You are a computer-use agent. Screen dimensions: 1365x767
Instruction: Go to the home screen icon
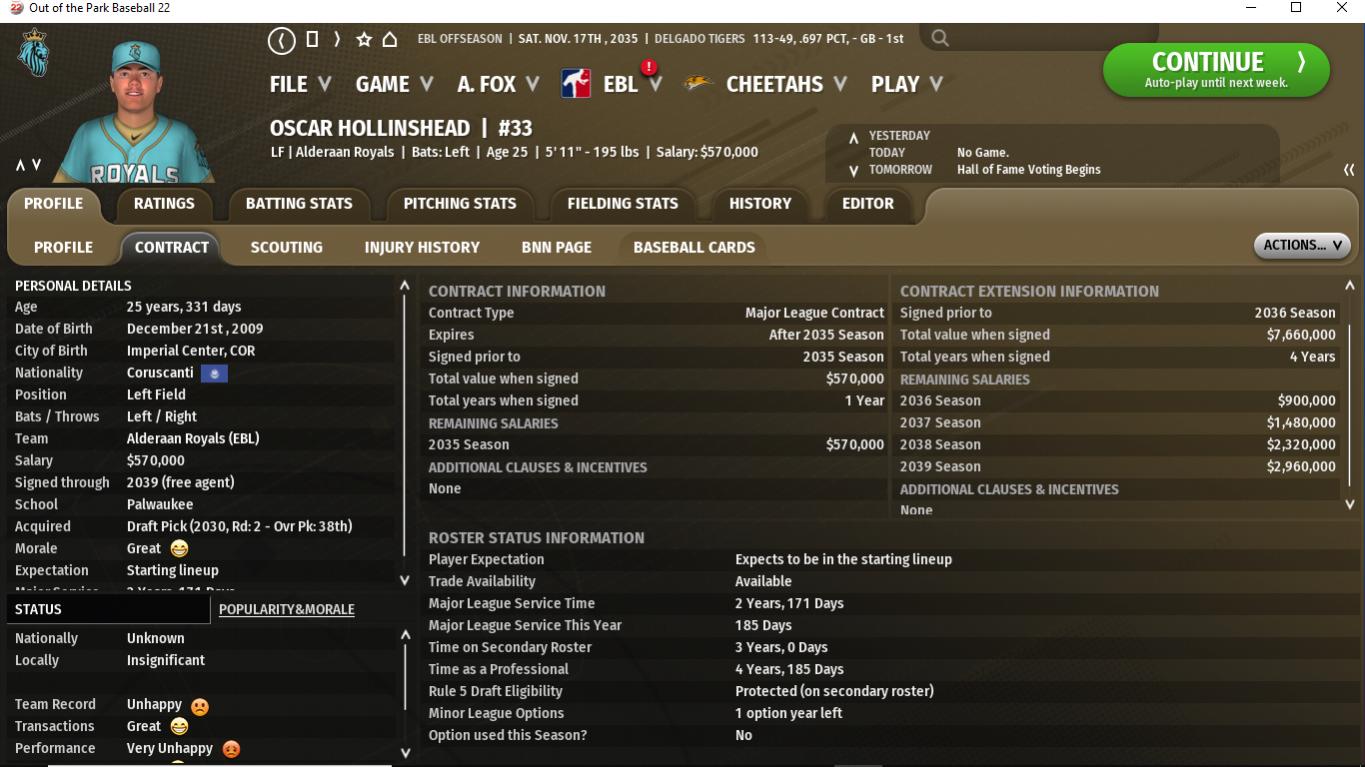tap(390, 40)
